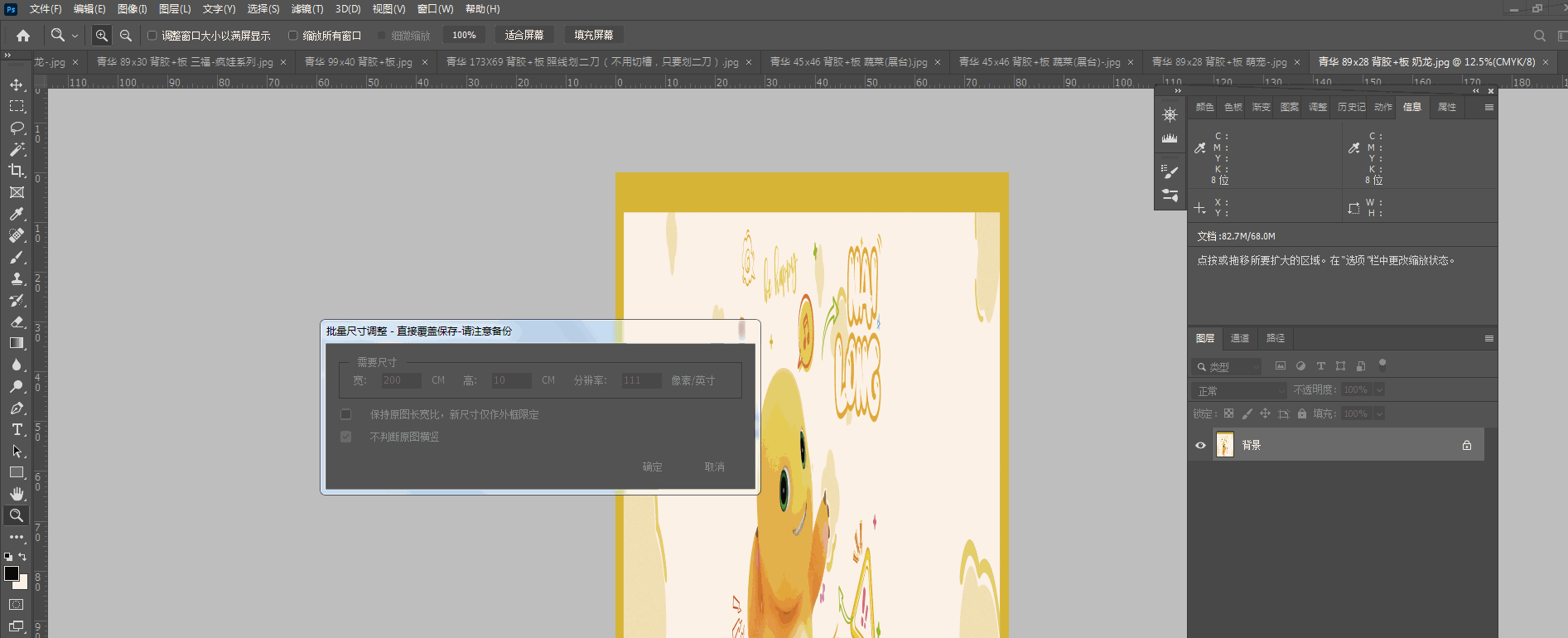Switch to document tab 青华 99x40 背胶+板.jpg
1568x638 pixels.
click(359, 62)
